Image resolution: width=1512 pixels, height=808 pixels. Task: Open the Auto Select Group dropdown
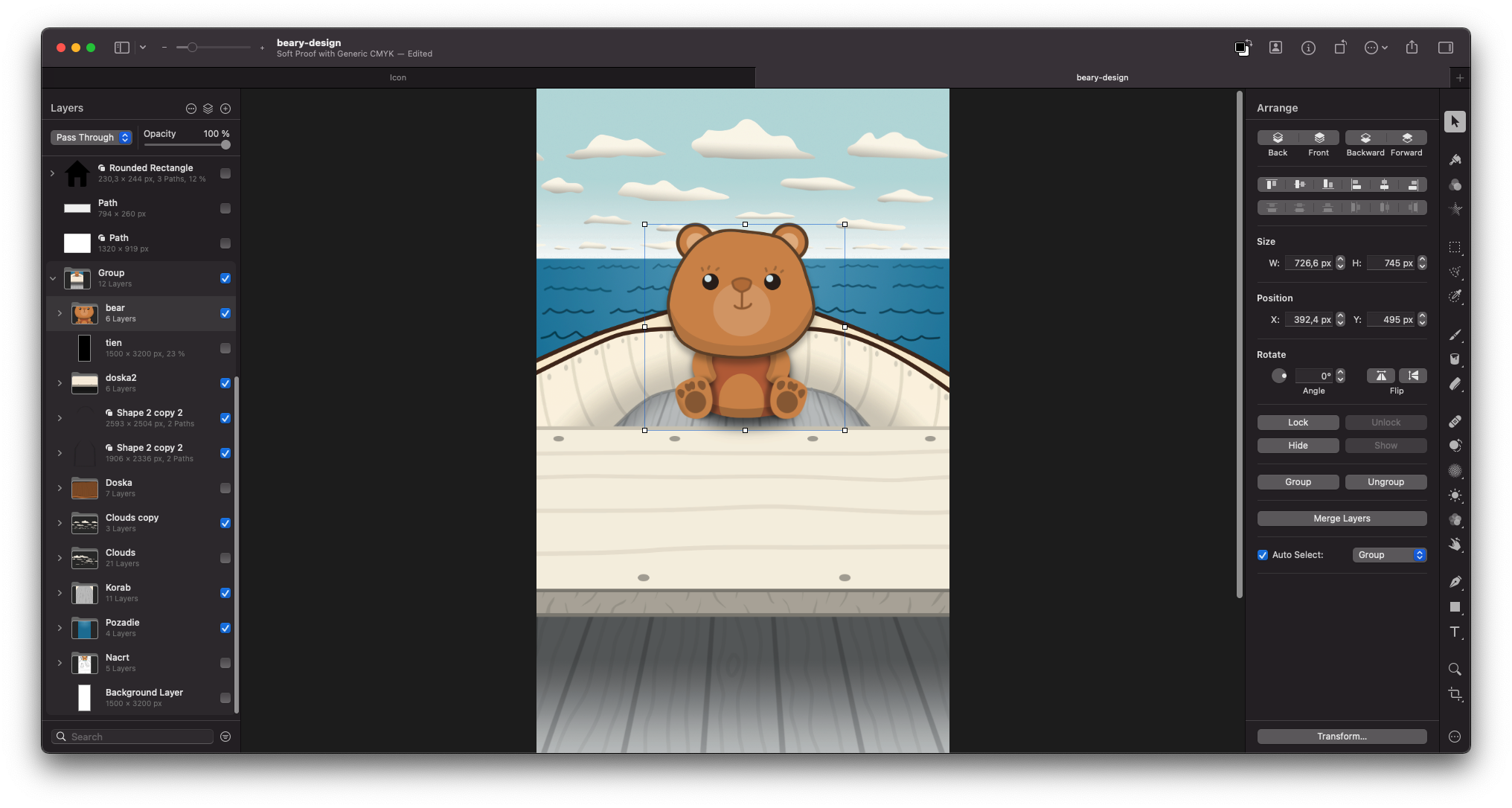(1389, 555)
